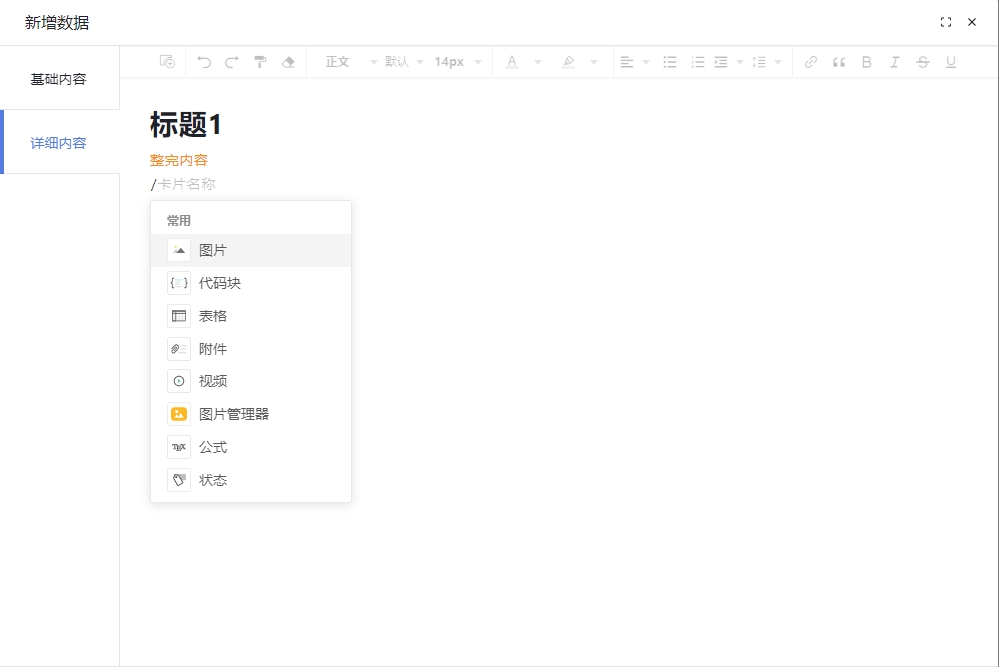Apply blockquote using the quote icon
Image resolution: width=999 pixels, height=667 pixels.
tap(839, 62)
